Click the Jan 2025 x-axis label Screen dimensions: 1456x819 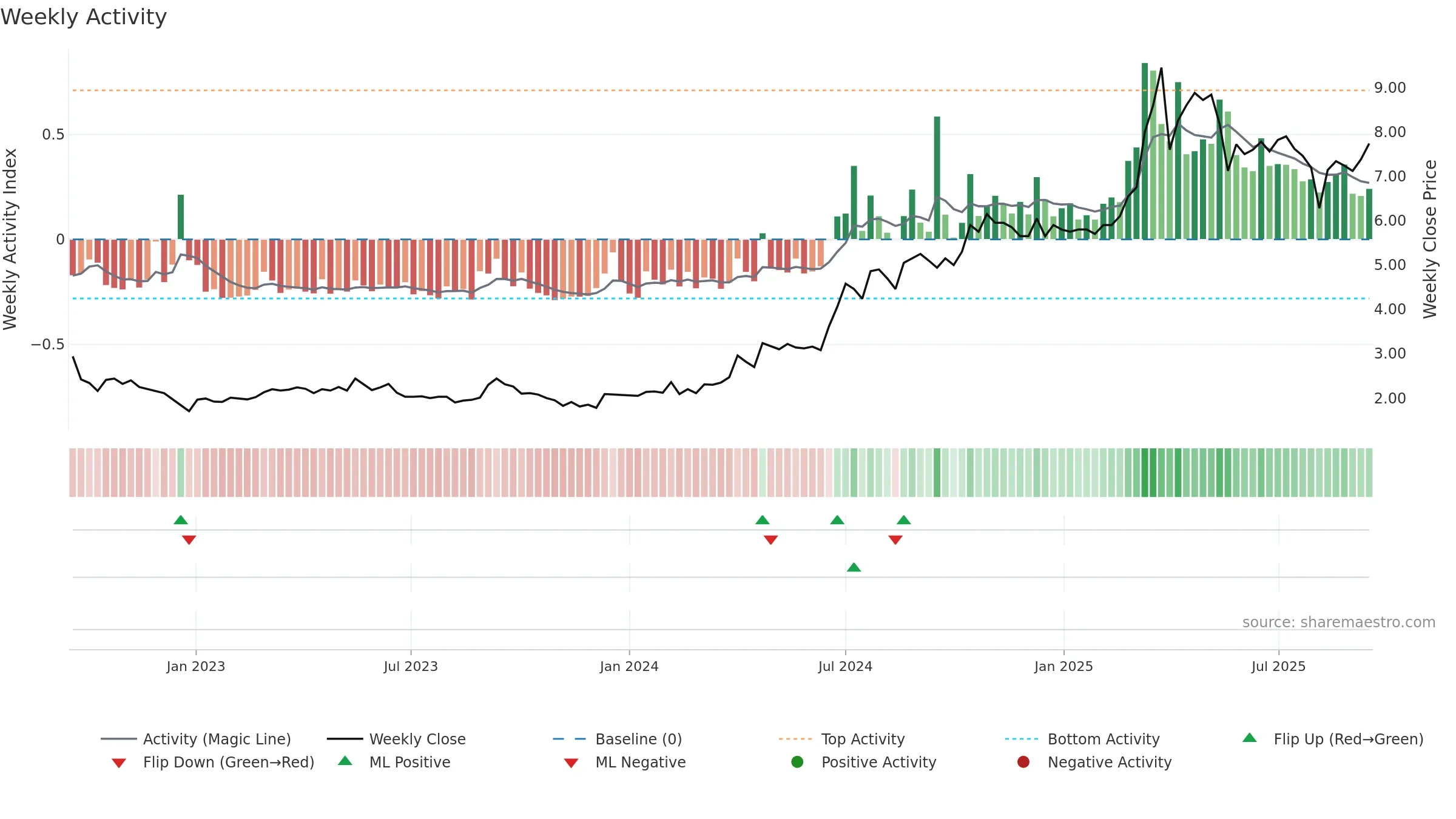click(1063, 666)
